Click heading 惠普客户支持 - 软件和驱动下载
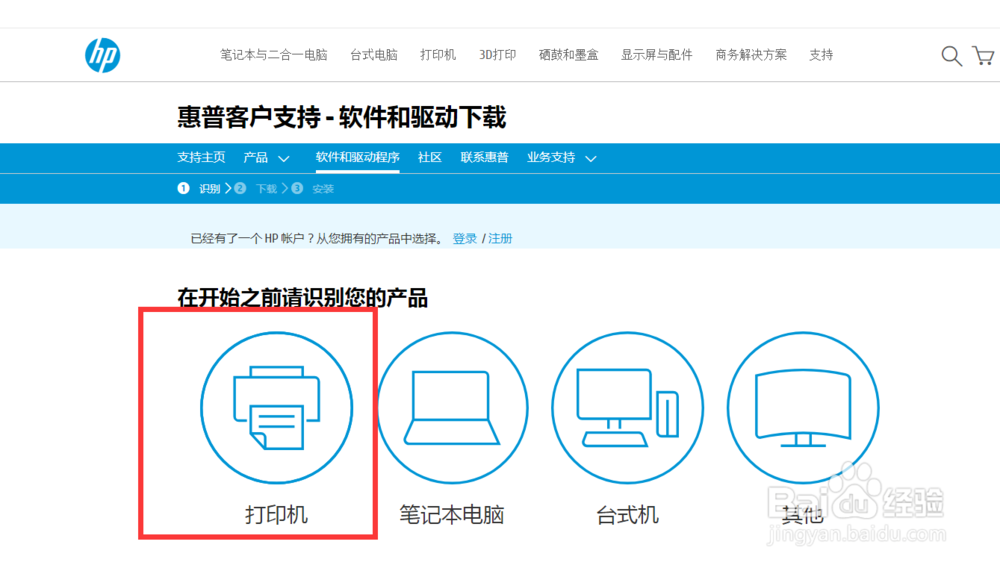 (x=342, y=118)
